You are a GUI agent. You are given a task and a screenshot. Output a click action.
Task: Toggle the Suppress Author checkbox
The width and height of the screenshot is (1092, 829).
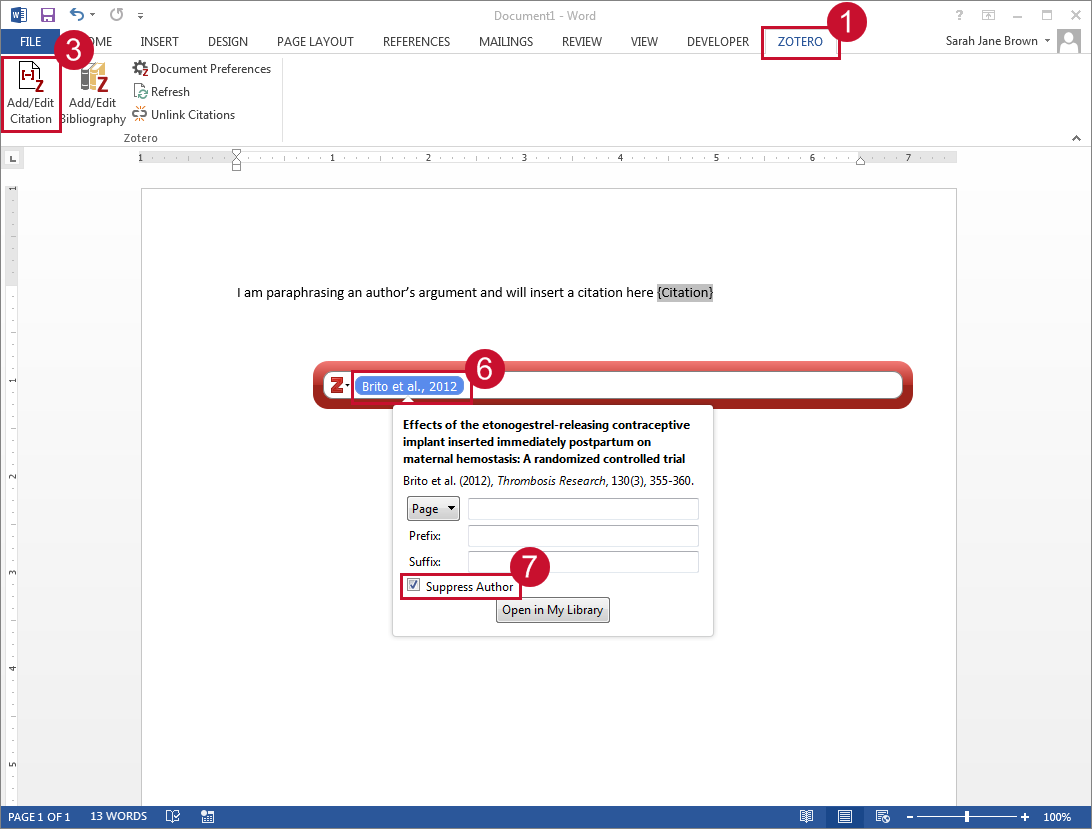click(x=414, y=585)
